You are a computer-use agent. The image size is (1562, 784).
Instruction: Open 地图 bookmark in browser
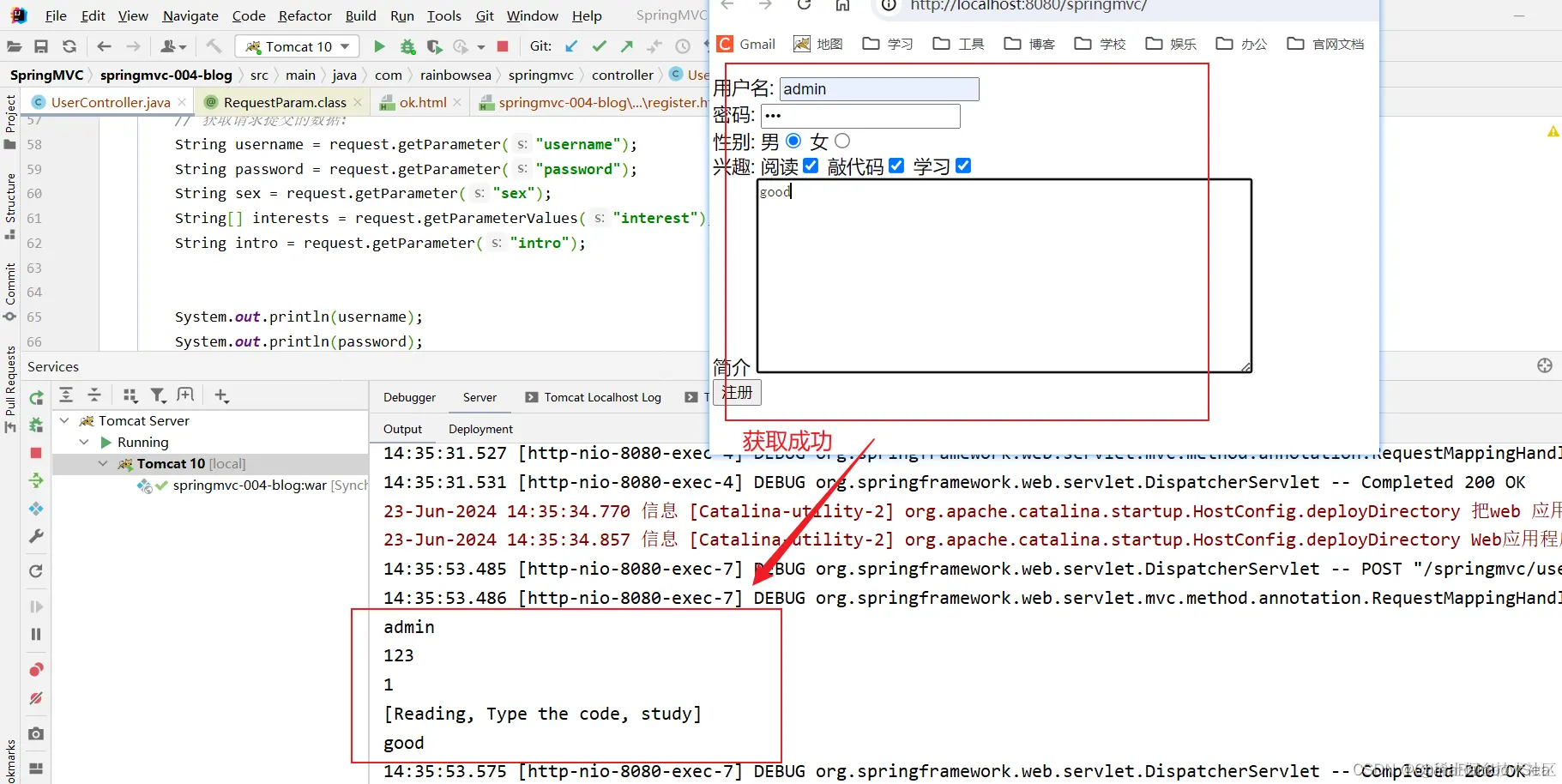click(x=818, y=44)
